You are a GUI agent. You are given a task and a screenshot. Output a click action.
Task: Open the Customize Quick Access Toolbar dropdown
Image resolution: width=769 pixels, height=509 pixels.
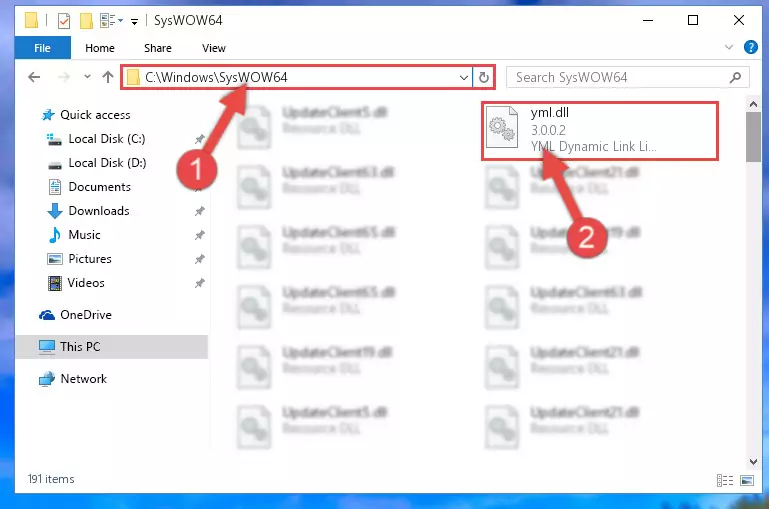tap(134, 21)
